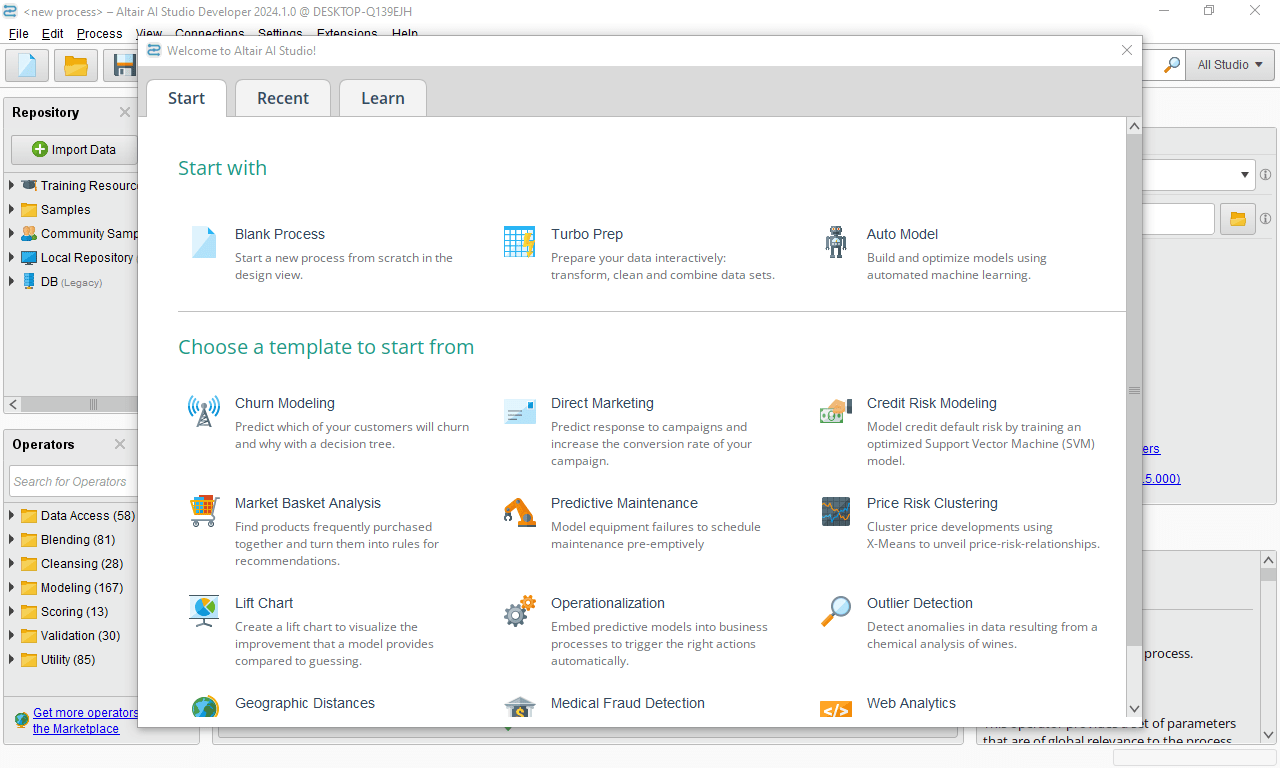Expand the Validation (30) operators group
The image size is (1280, 768).
[12, 635]
